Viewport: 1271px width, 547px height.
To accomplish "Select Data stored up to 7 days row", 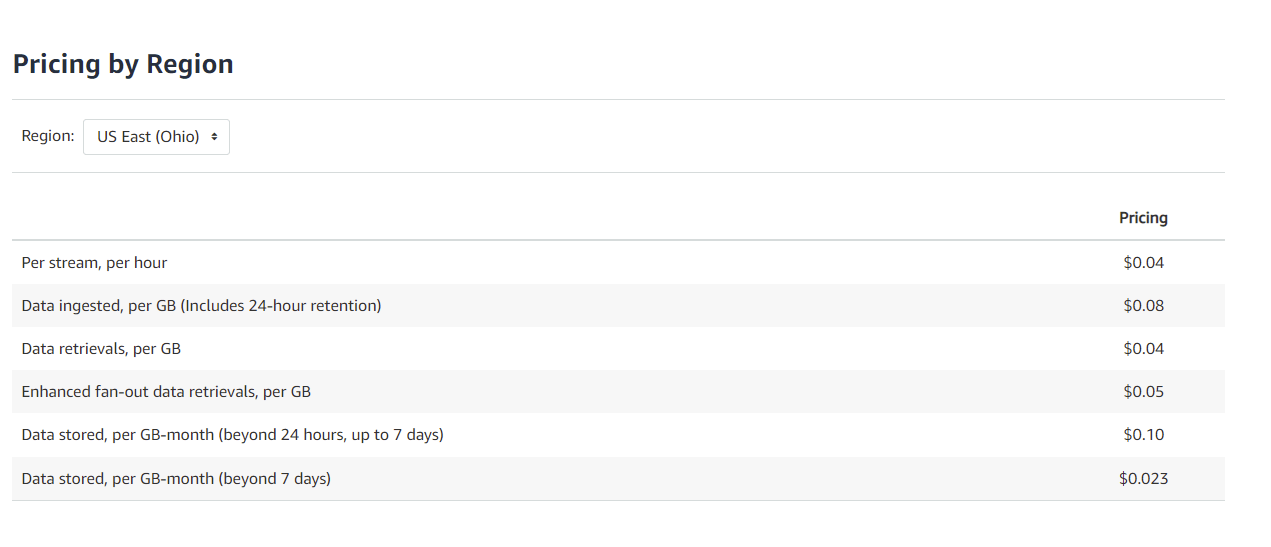I will [x=618, y=435].
